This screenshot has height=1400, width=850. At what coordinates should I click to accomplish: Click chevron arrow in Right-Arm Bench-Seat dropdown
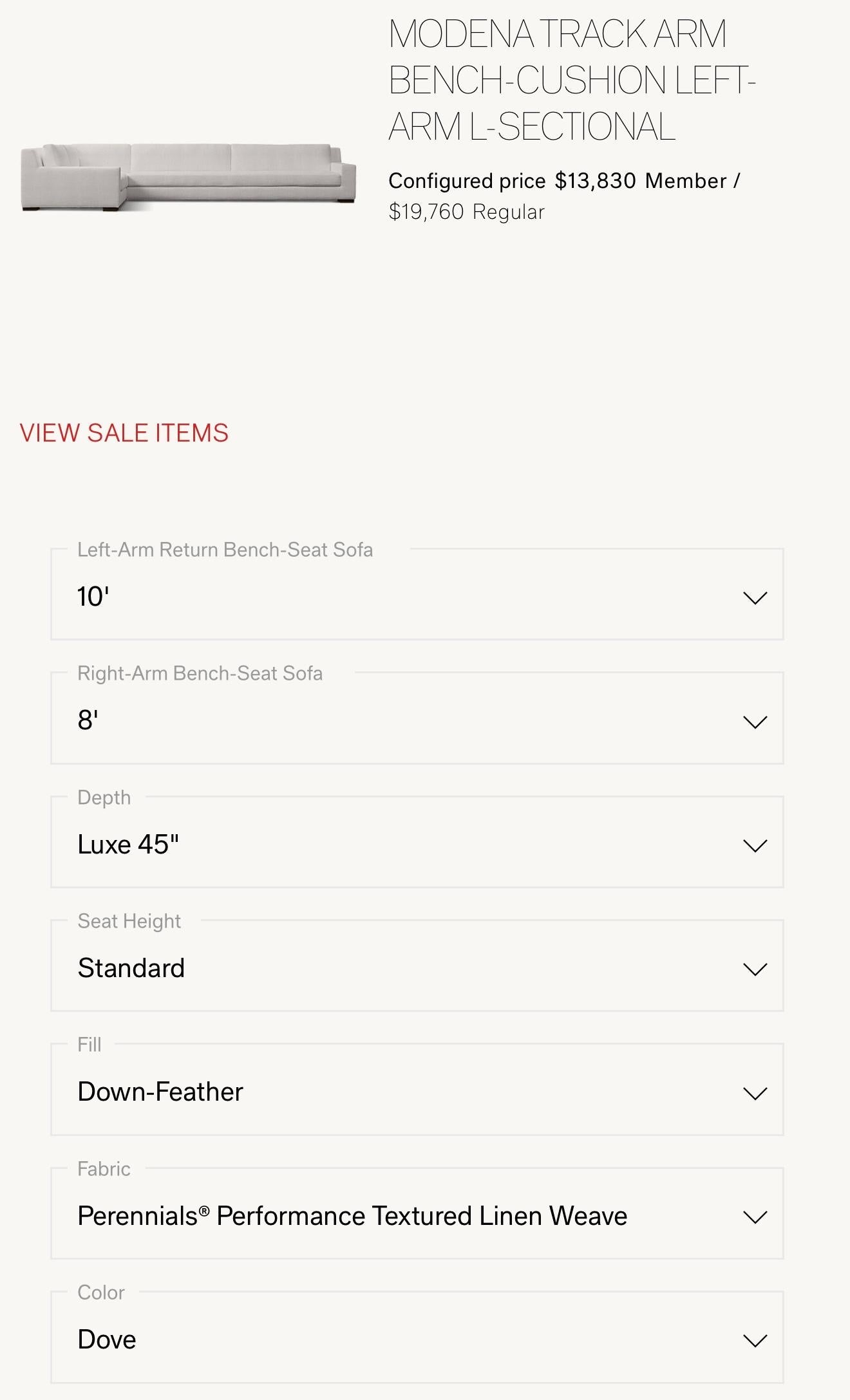(x=755, y=722)
